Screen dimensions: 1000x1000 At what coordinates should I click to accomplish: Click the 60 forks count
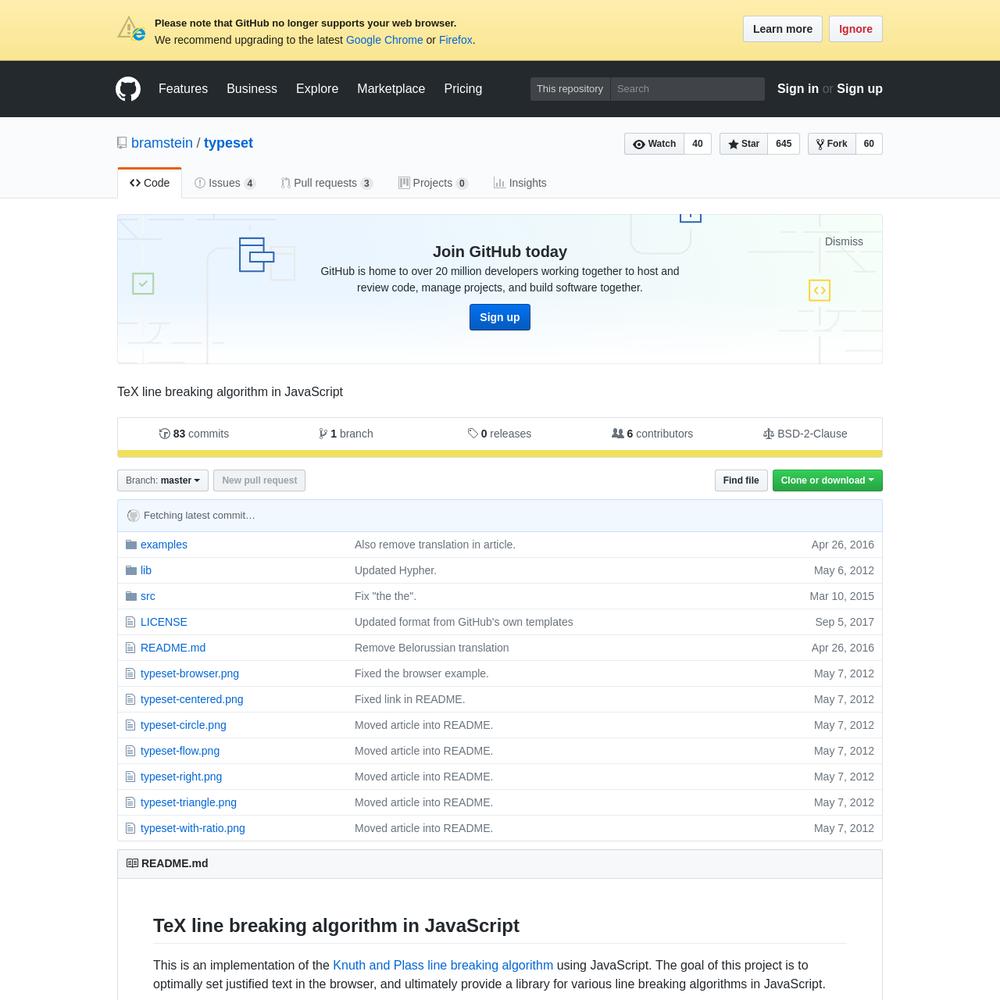click(x=869, y=143)
